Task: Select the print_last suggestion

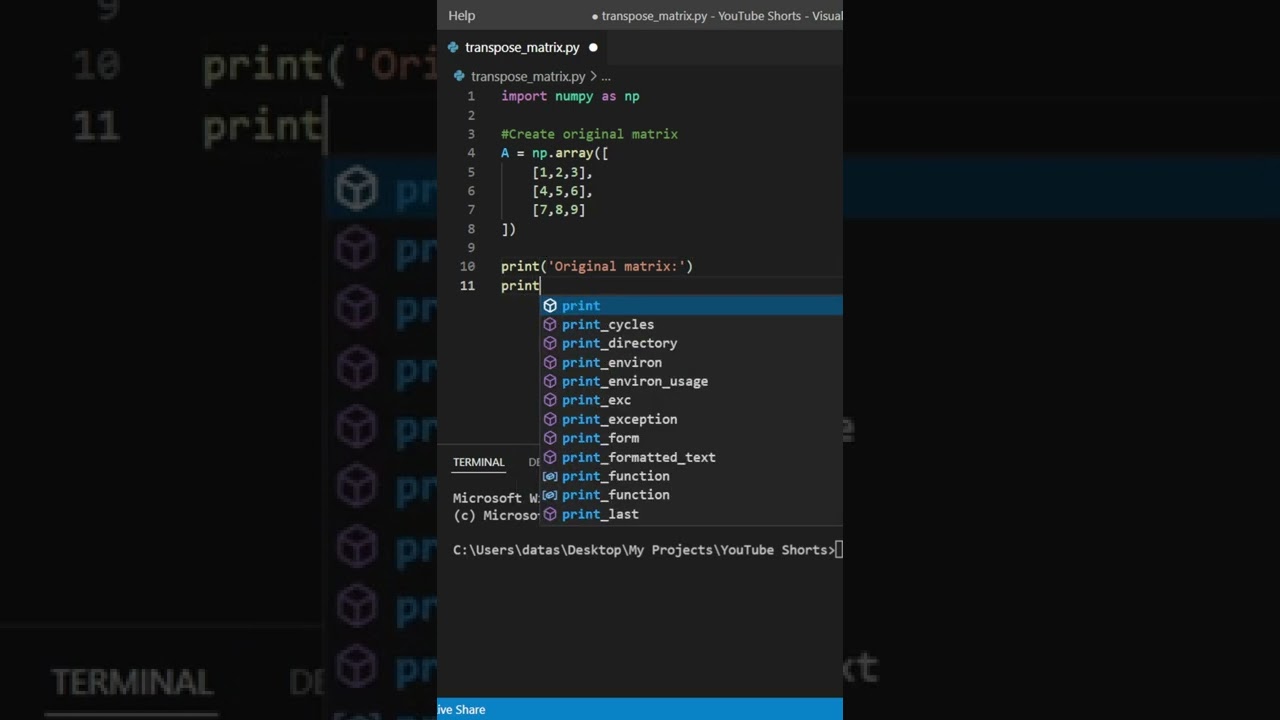Action: [692, 514]
